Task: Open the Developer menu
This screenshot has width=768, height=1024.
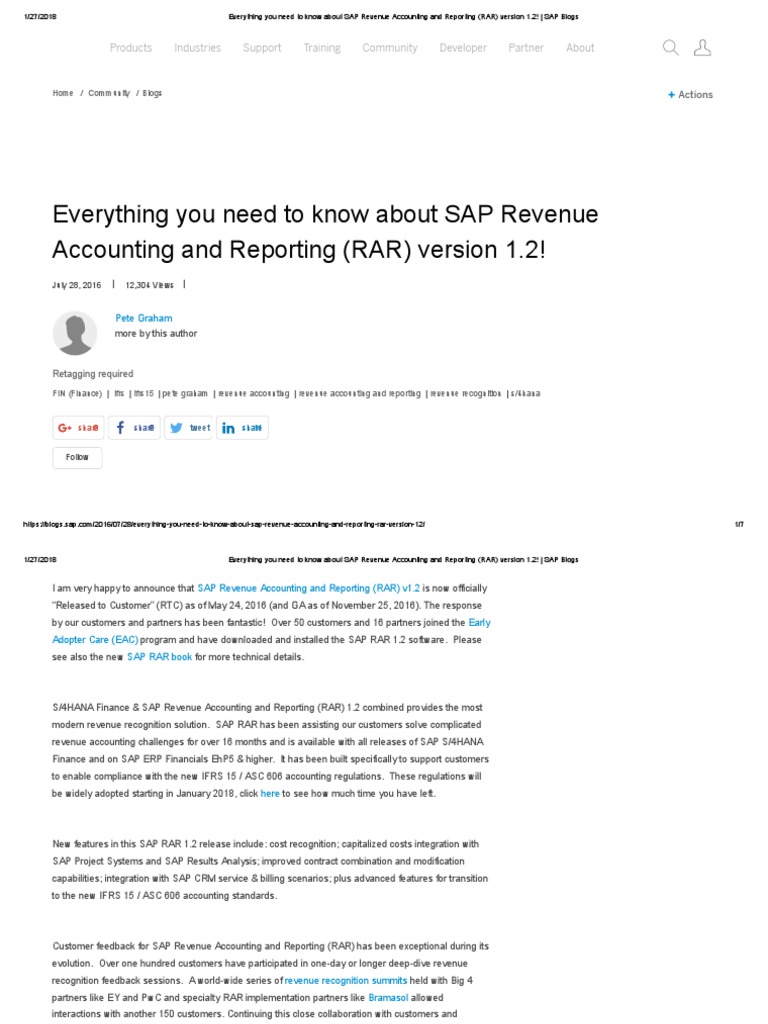Action: 463,48
